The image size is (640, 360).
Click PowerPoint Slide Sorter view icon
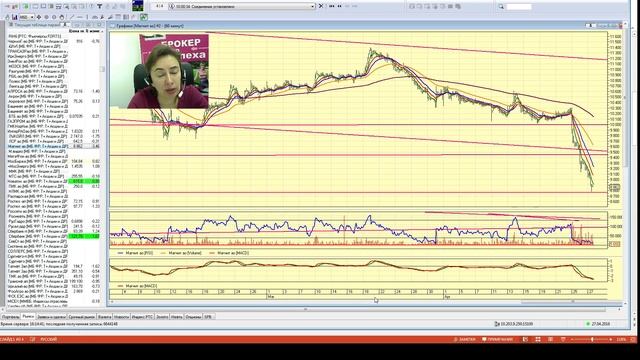tap(538, 340)
